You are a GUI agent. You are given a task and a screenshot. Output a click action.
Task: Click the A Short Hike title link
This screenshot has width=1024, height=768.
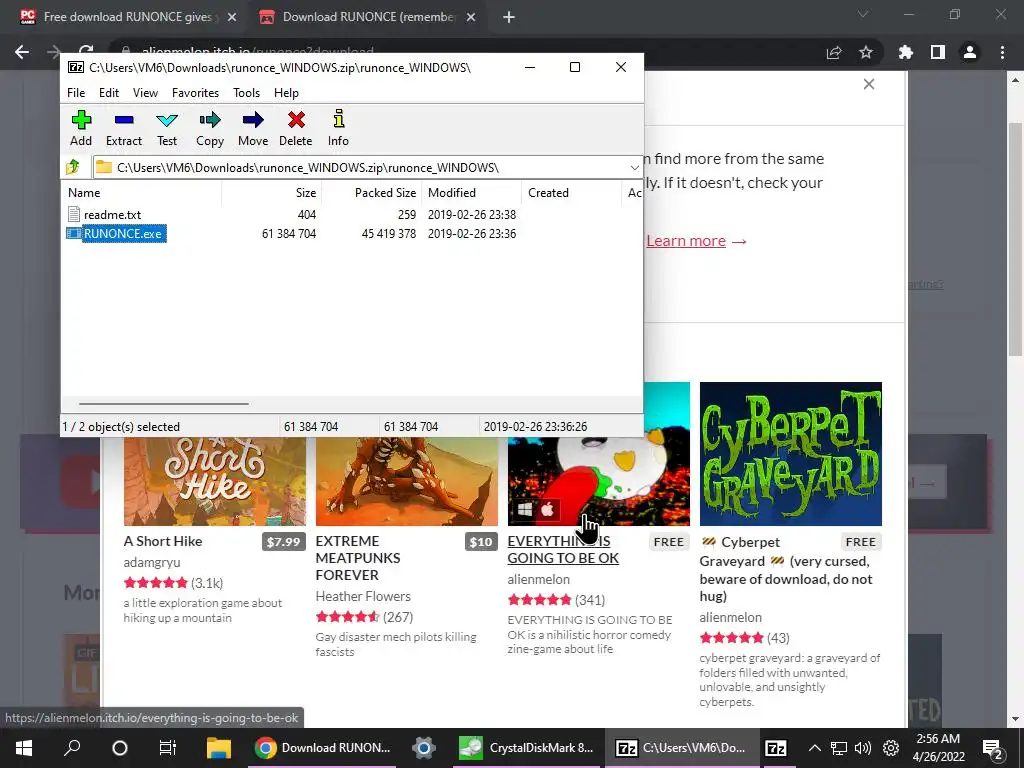pos(163,541)
